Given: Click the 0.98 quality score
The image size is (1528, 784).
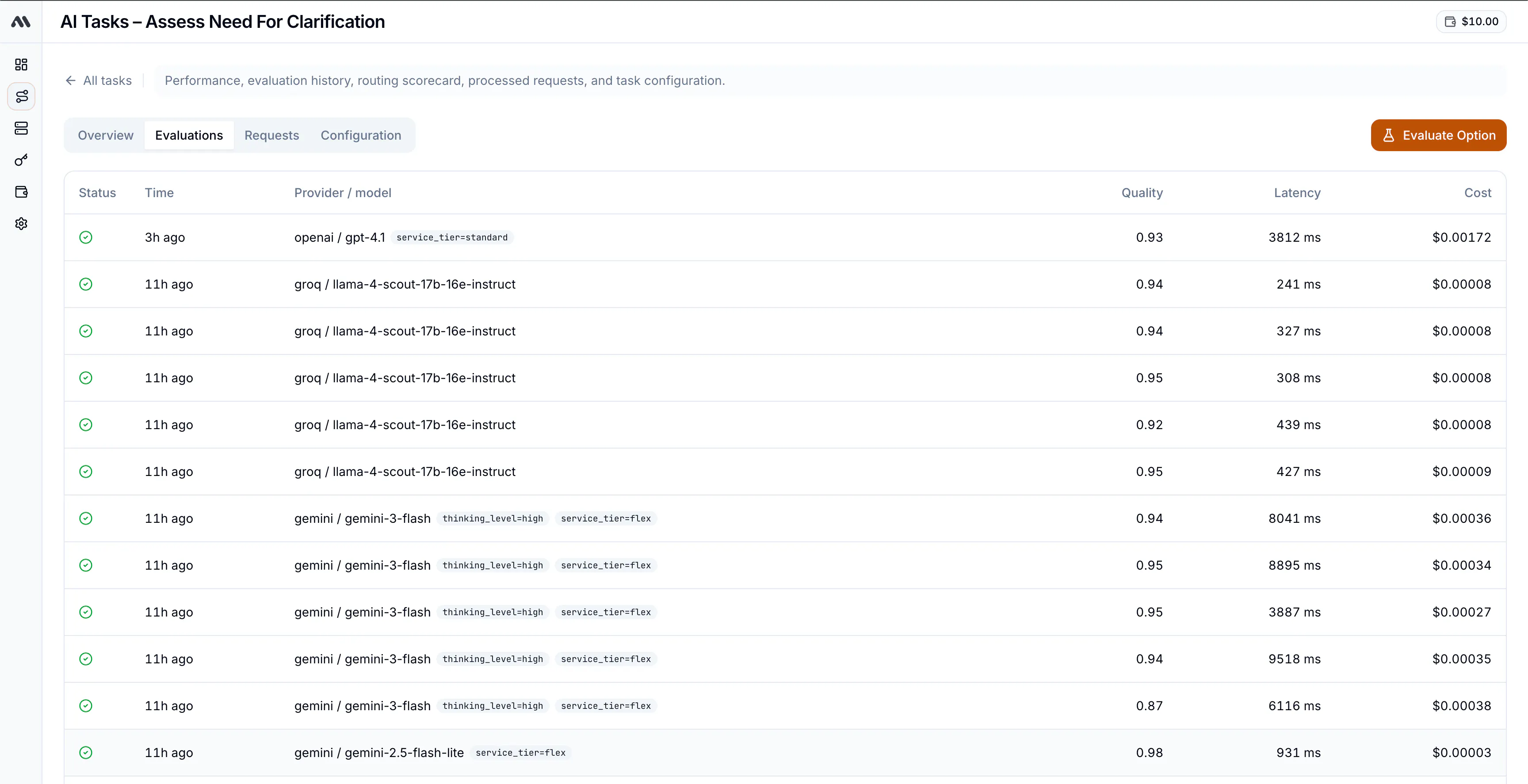Looking at the screenshot, I should pos(1149,753).
